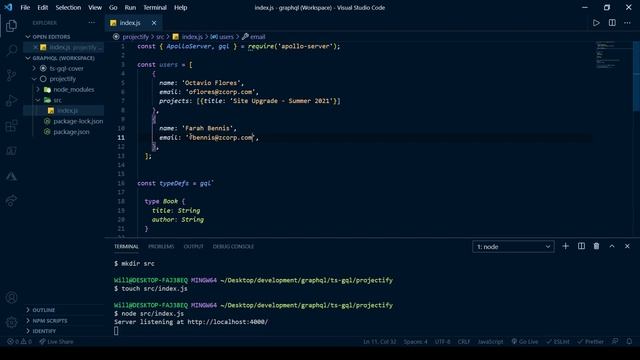Expand the ts-gql-cover folder
640x360 pixels.
pyautogui.click(x=64, y=69)
